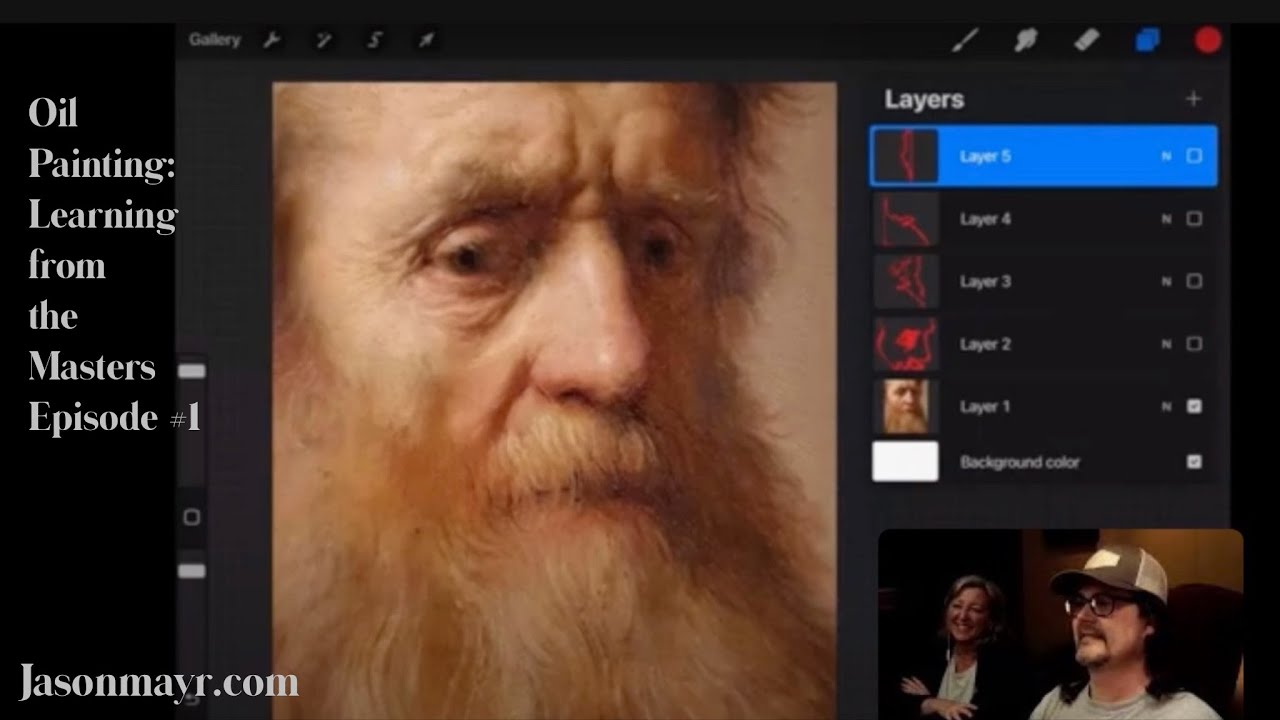Show Layer 5 via visibility checkbox

point(1194,156)
